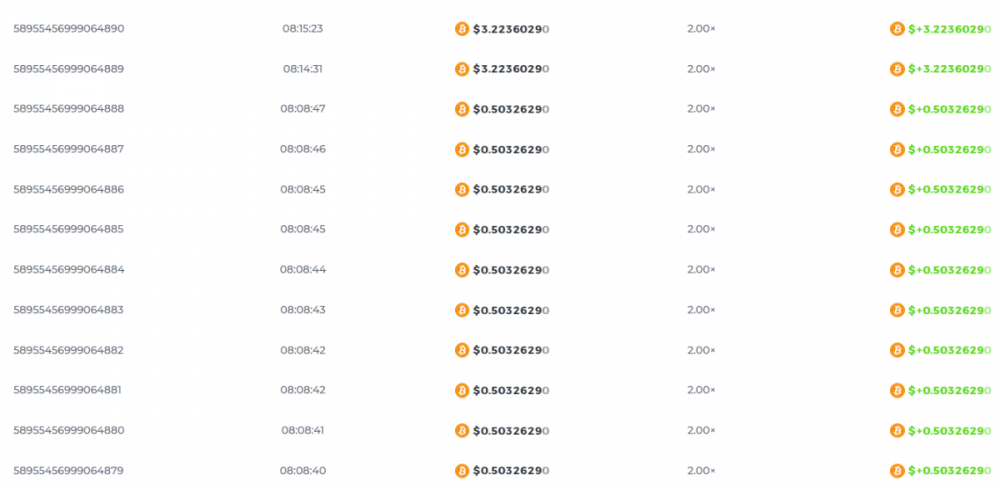Click the 08:08:40 timestamp
Viewport: 1000px width, 490px height.
click(x=303, y=471)
